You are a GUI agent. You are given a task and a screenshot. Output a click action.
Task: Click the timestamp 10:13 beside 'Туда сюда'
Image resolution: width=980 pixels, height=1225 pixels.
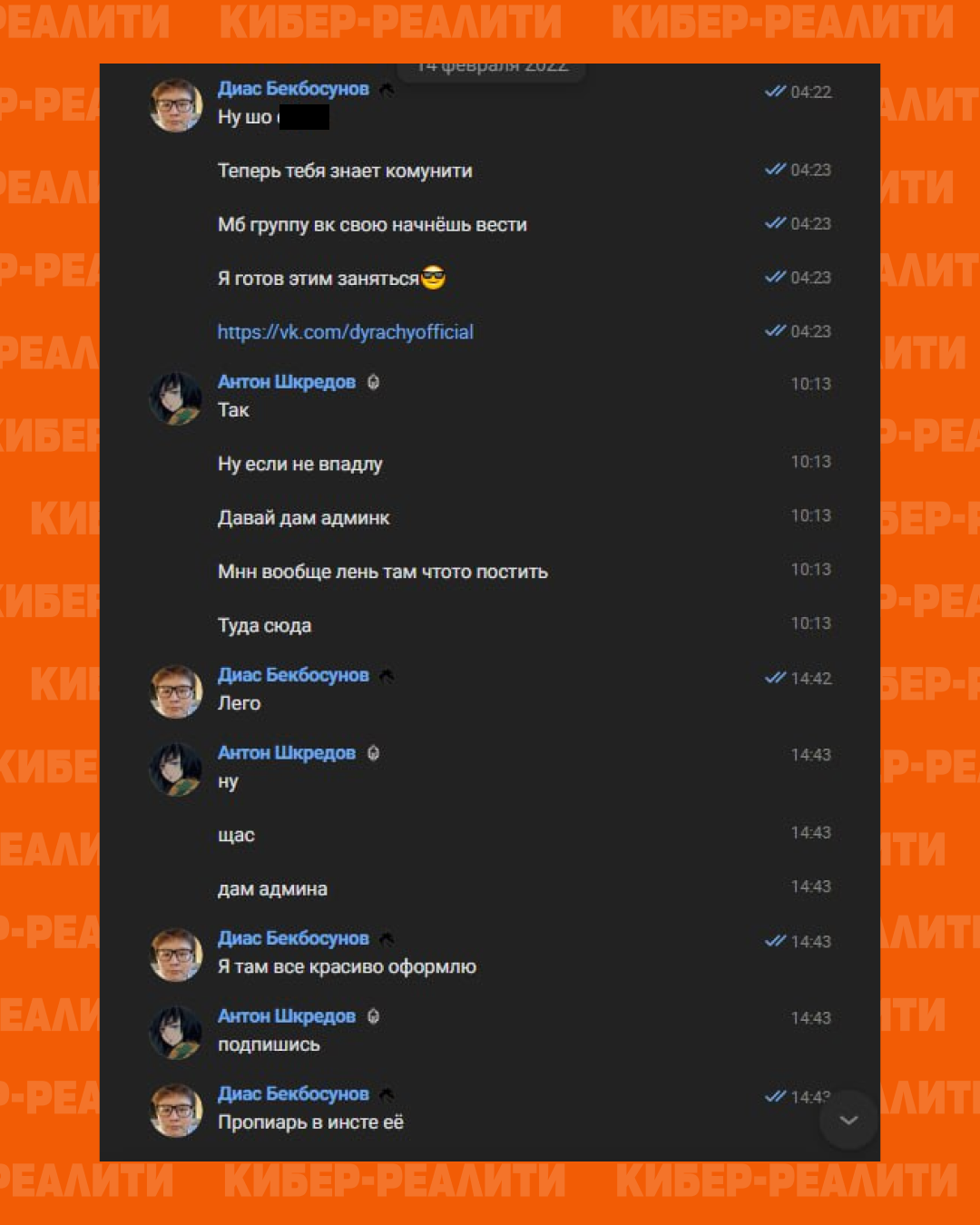coord(810,623)
